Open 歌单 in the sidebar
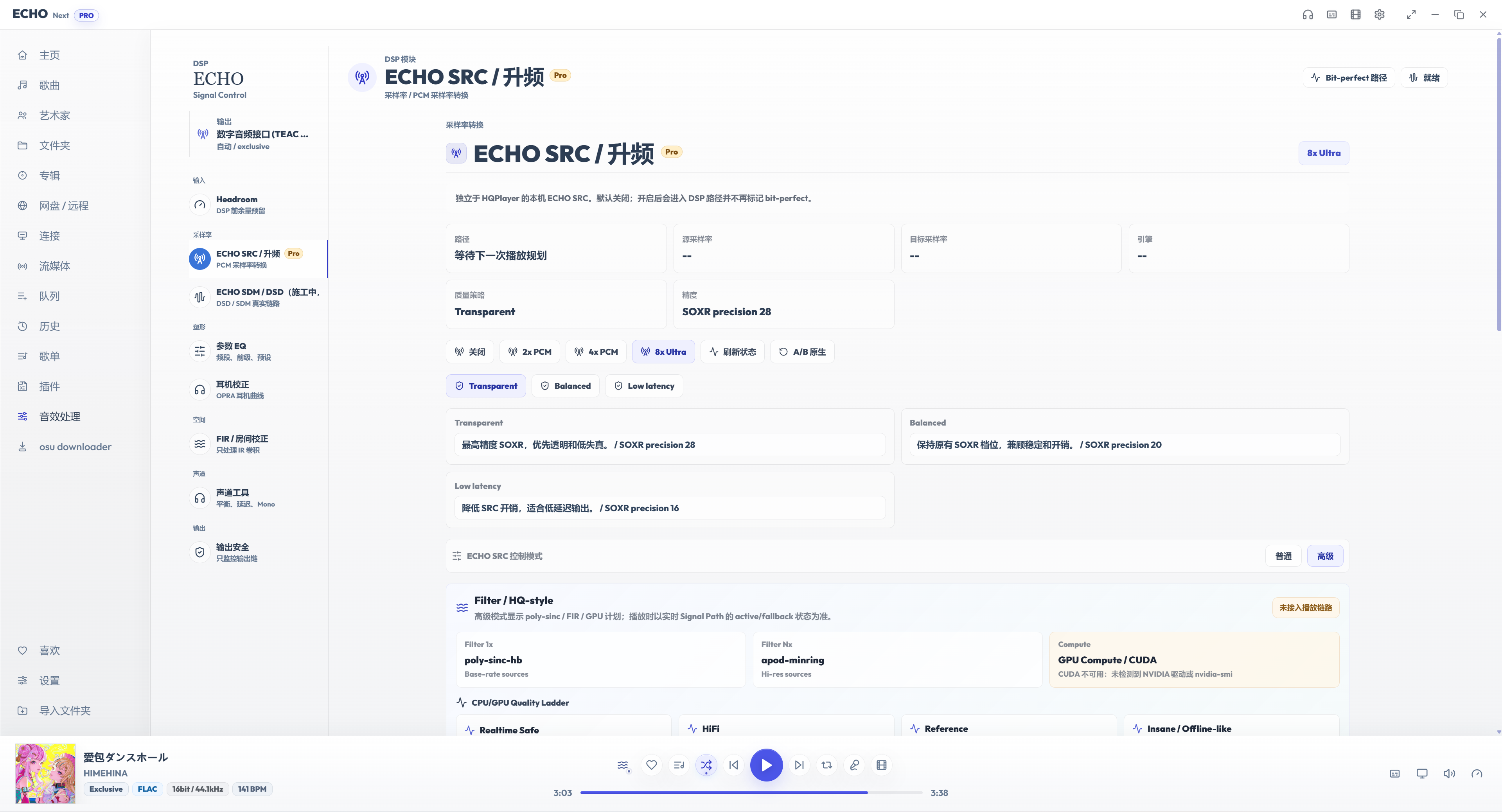 click(x=75, y=356)
